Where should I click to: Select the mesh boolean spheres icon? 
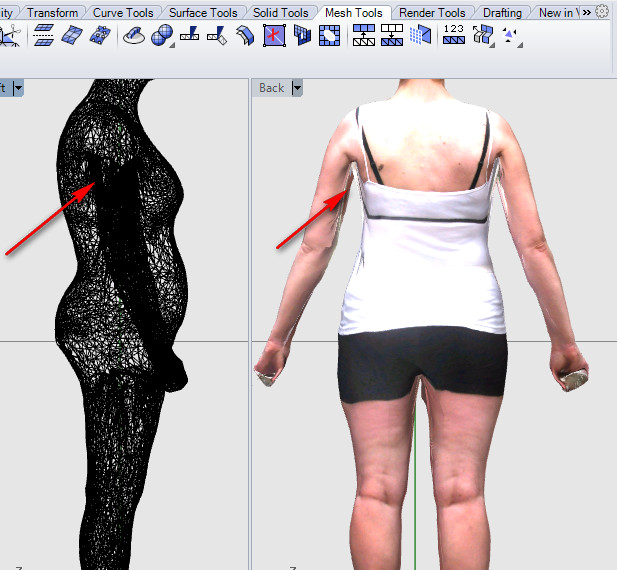pos(162,35)
